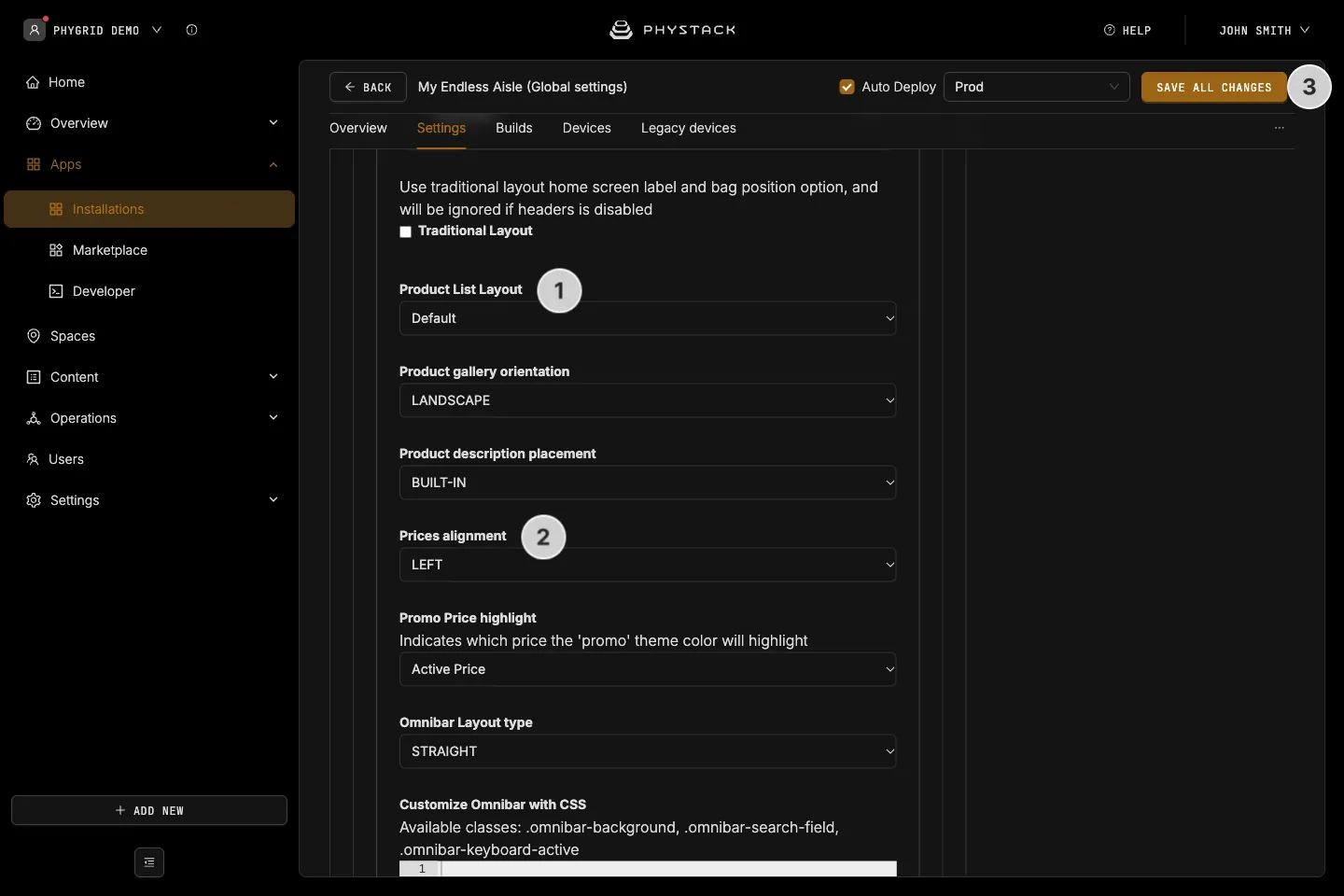Click the Spaces location pin icon
Image resolution: width=1344 pixels, height=896 pixels.
(x=34, y=336)
